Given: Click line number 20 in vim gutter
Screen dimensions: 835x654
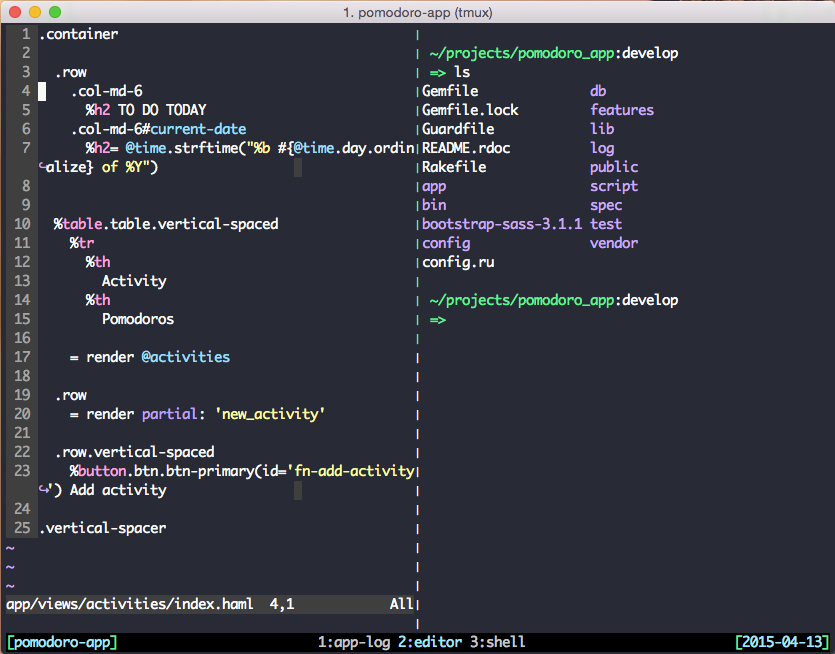Looking at the screenshot, I should click(x=22, y=414).
